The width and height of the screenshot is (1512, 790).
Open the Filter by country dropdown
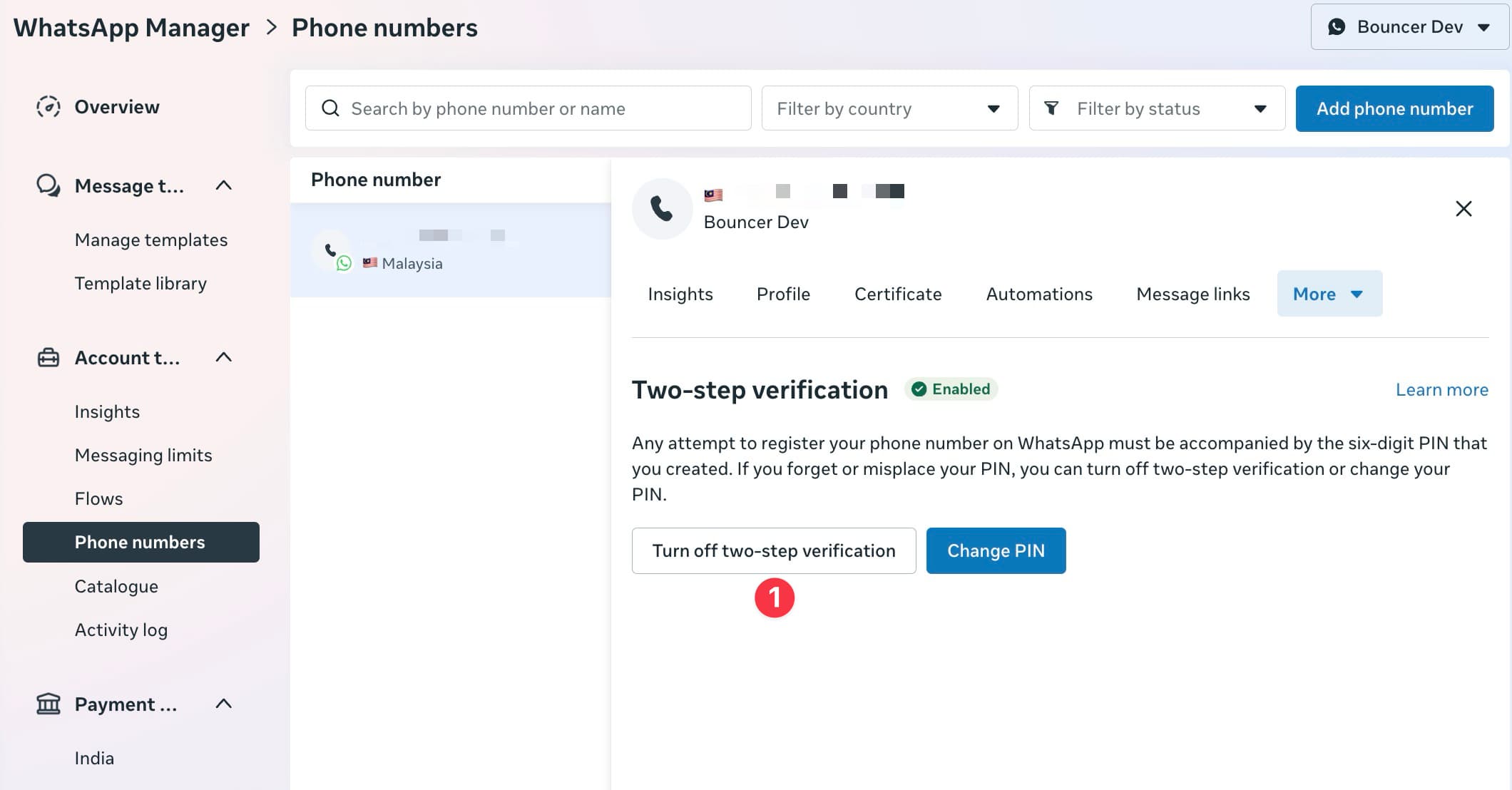889,108
